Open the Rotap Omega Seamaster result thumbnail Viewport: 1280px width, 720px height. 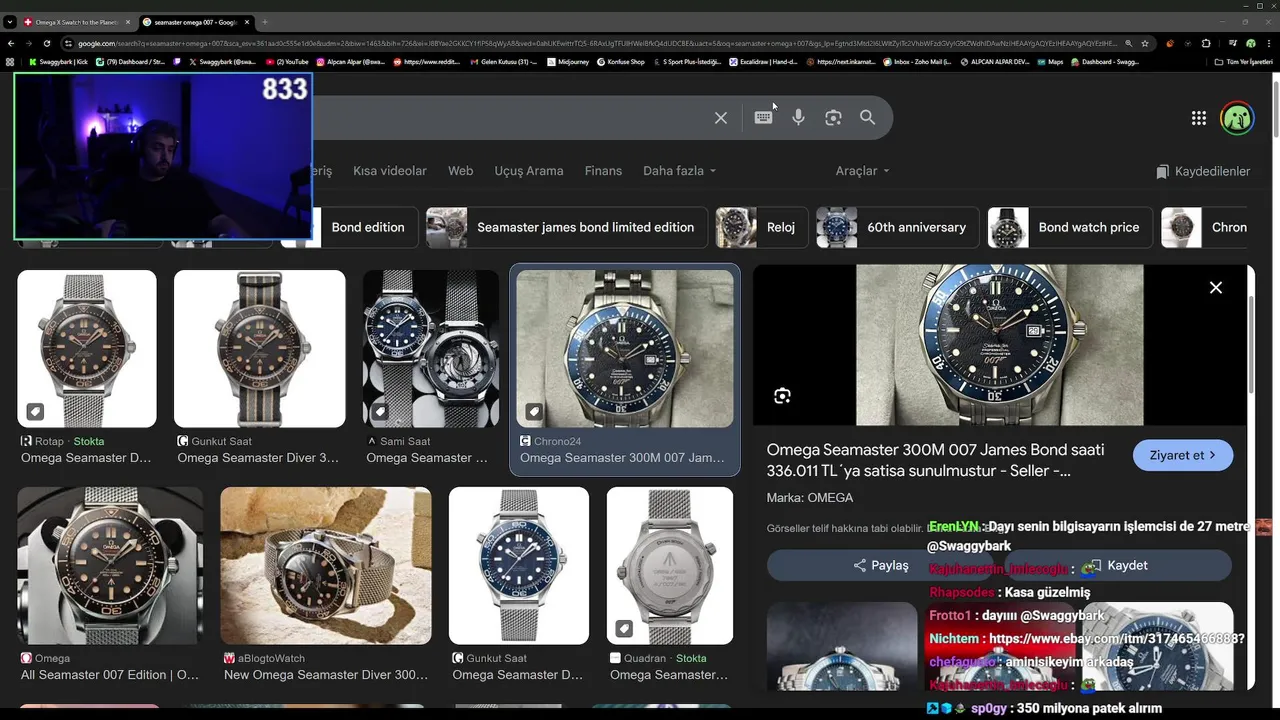(x=87, y=348)
